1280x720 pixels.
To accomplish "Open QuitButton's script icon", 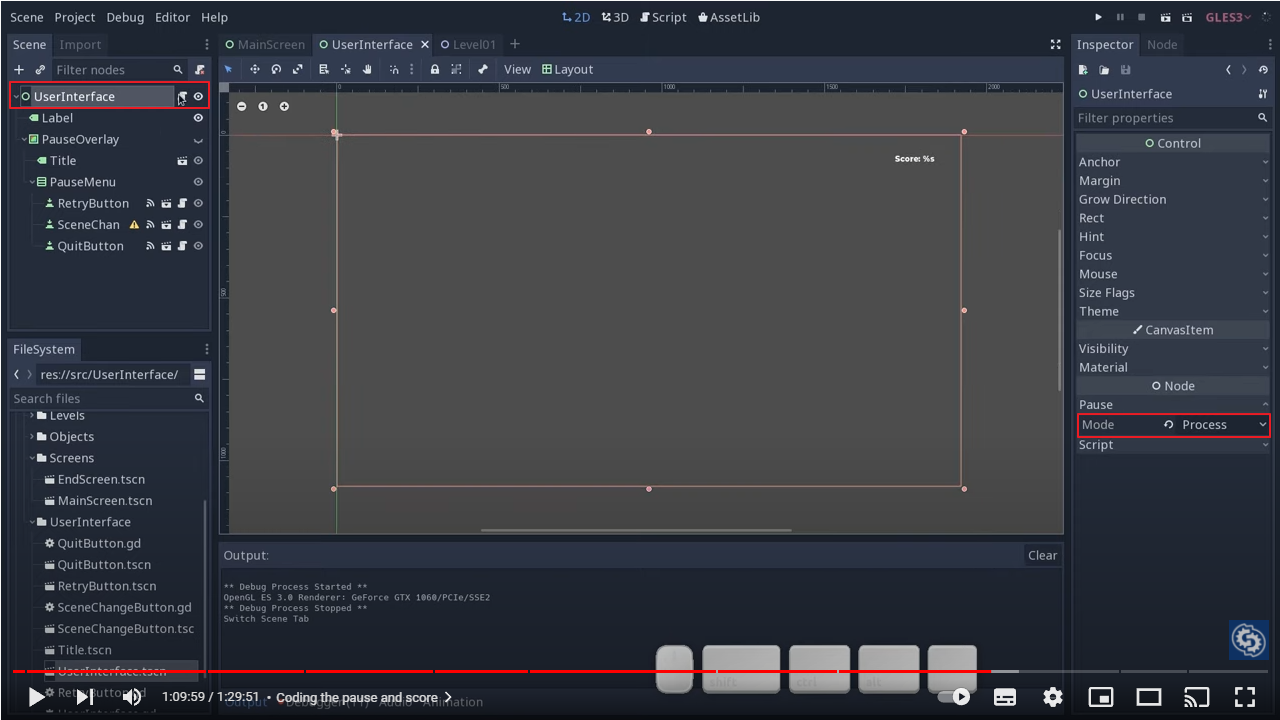I will coord(182,246).
